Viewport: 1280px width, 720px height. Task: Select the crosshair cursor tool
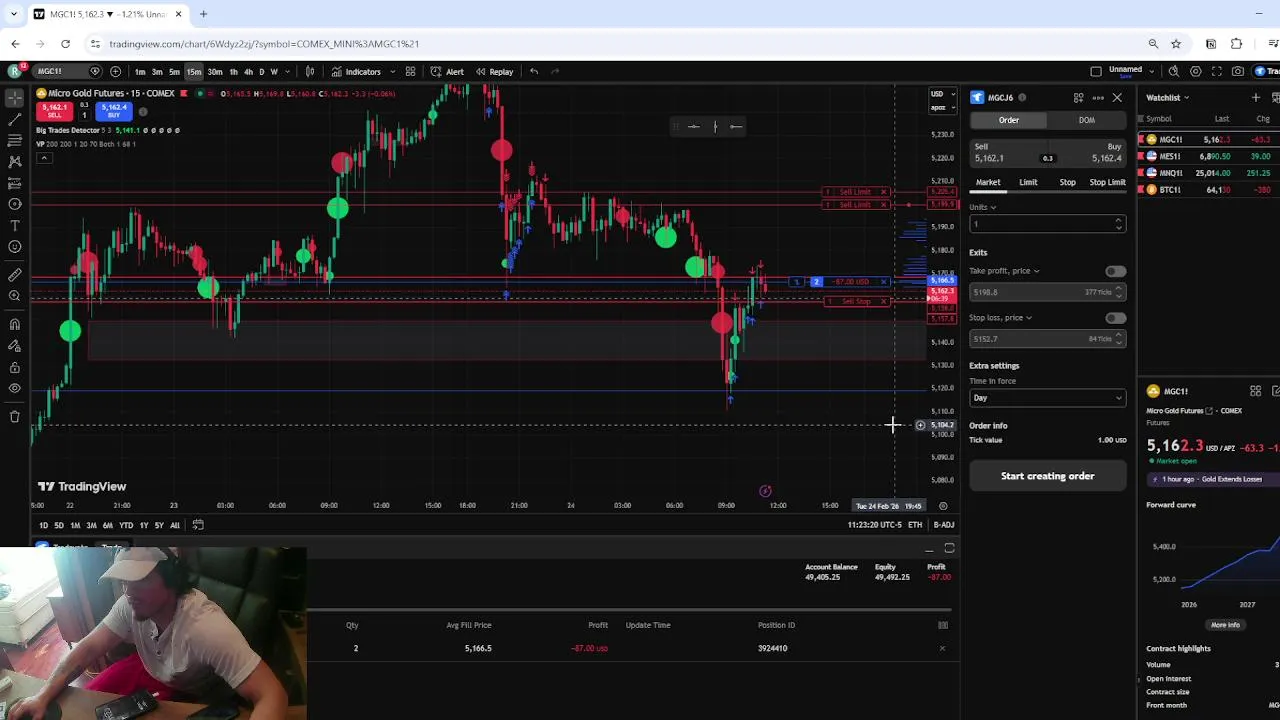(14, 97)
